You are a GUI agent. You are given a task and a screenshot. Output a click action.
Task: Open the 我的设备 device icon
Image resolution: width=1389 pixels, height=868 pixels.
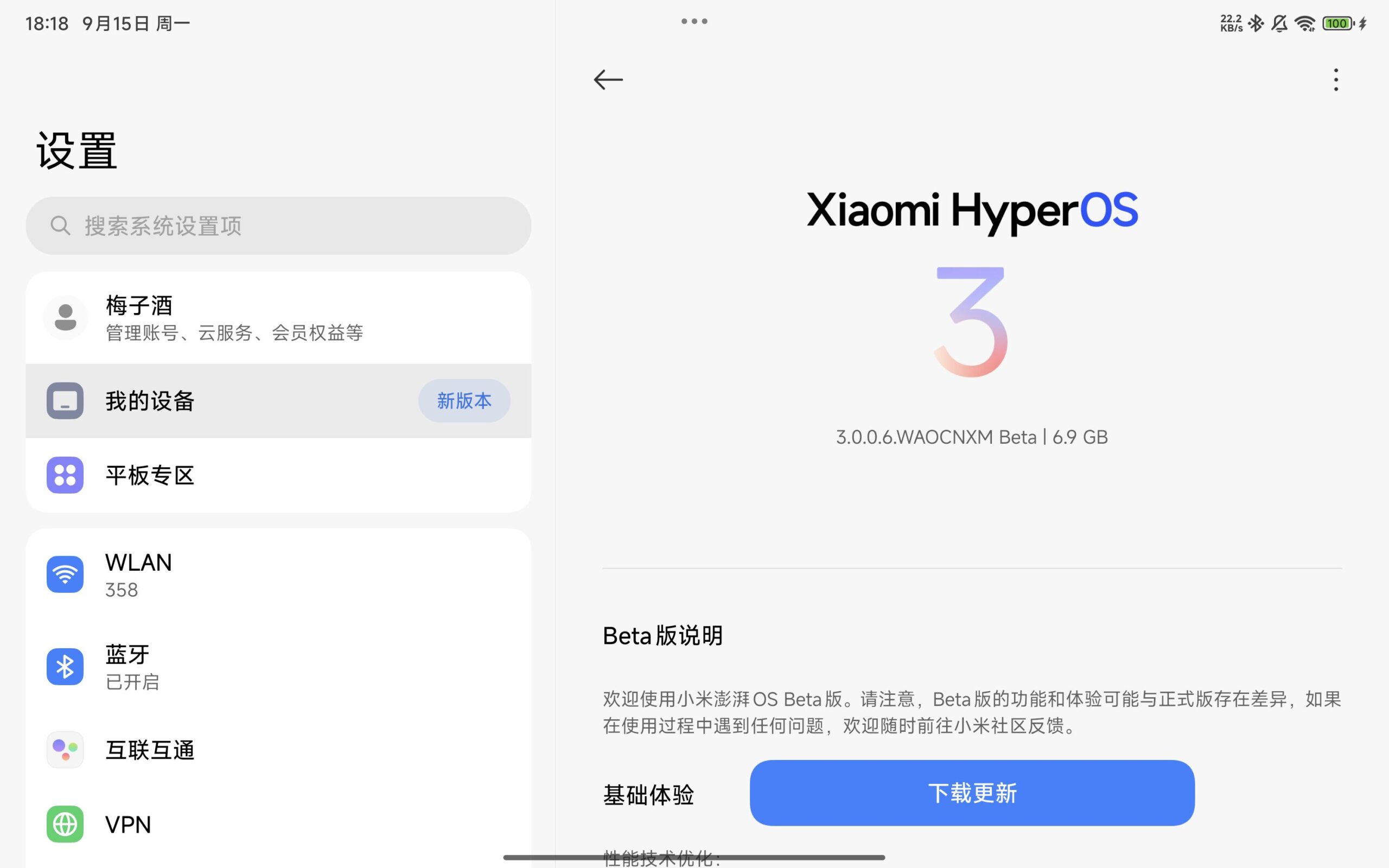pyautogui.click(x=65, y=401)
